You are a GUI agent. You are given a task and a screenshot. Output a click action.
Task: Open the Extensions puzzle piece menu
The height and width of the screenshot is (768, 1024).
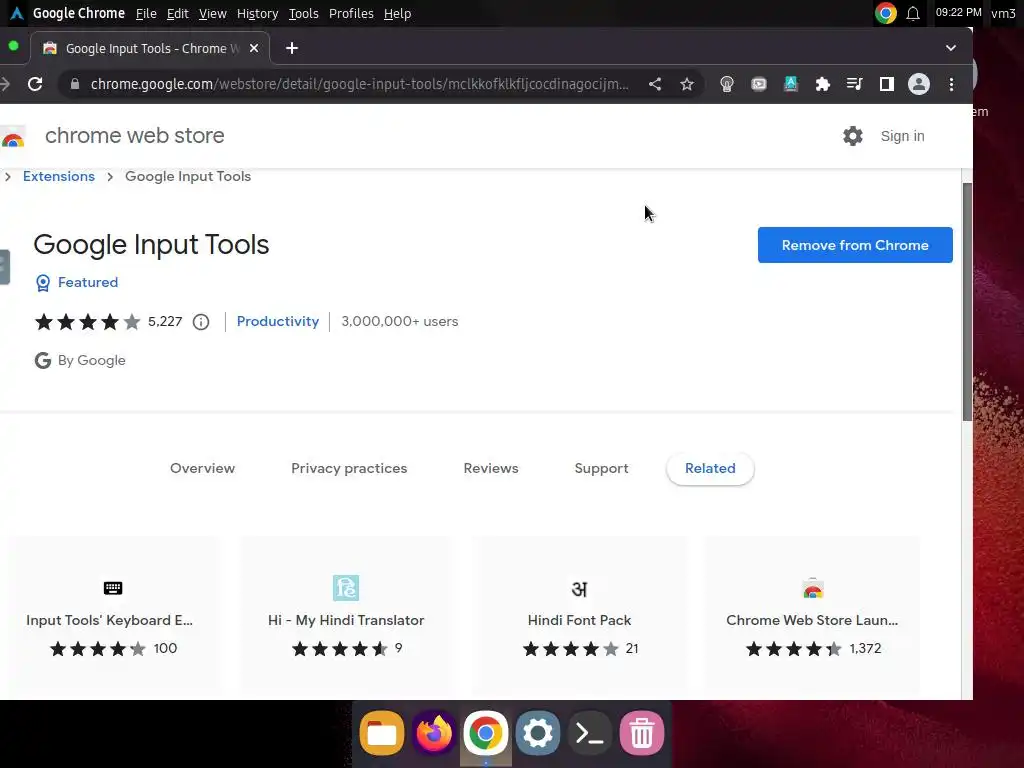coord(822,84)
